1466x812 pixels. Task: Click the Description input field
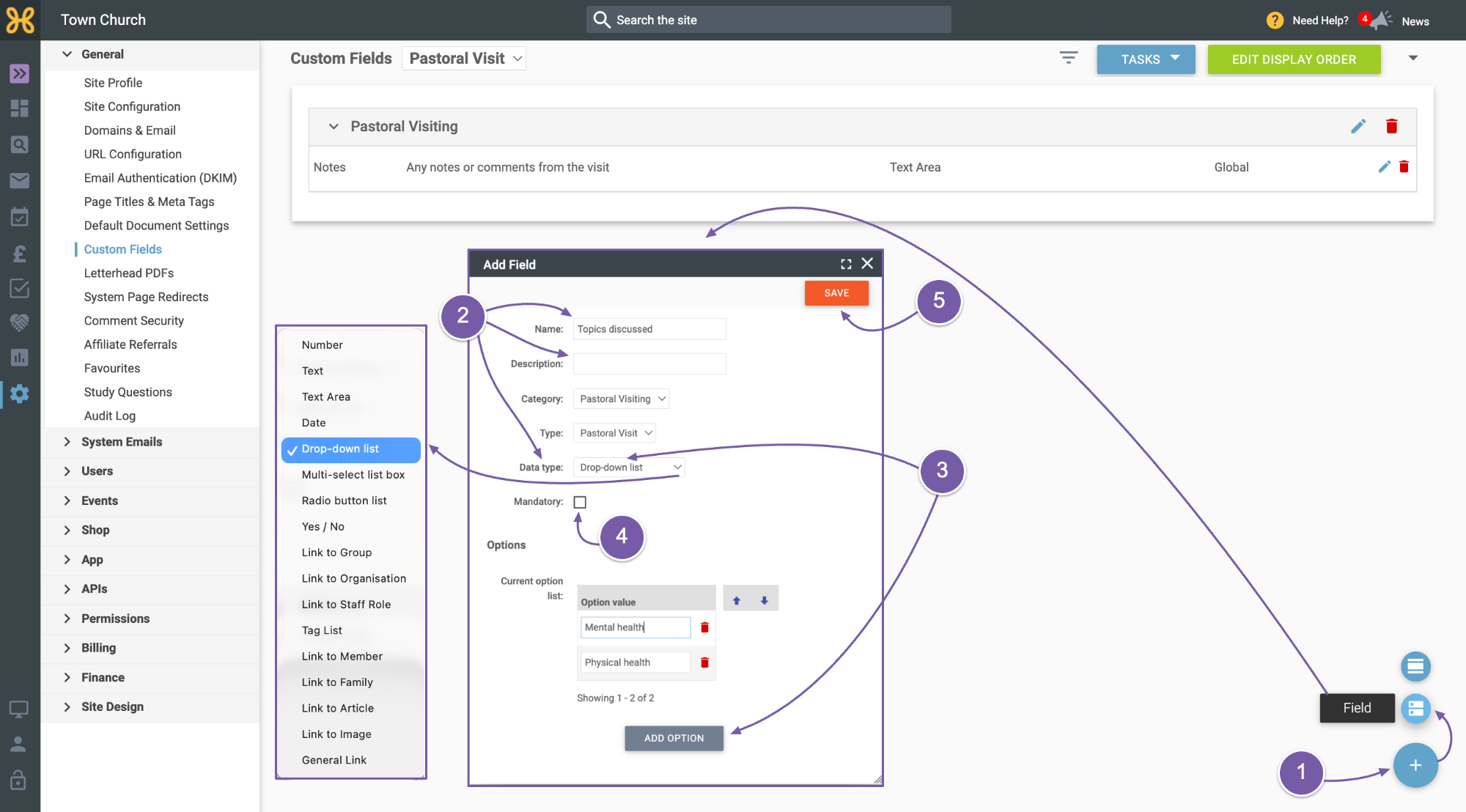click(x=649, y=364)
